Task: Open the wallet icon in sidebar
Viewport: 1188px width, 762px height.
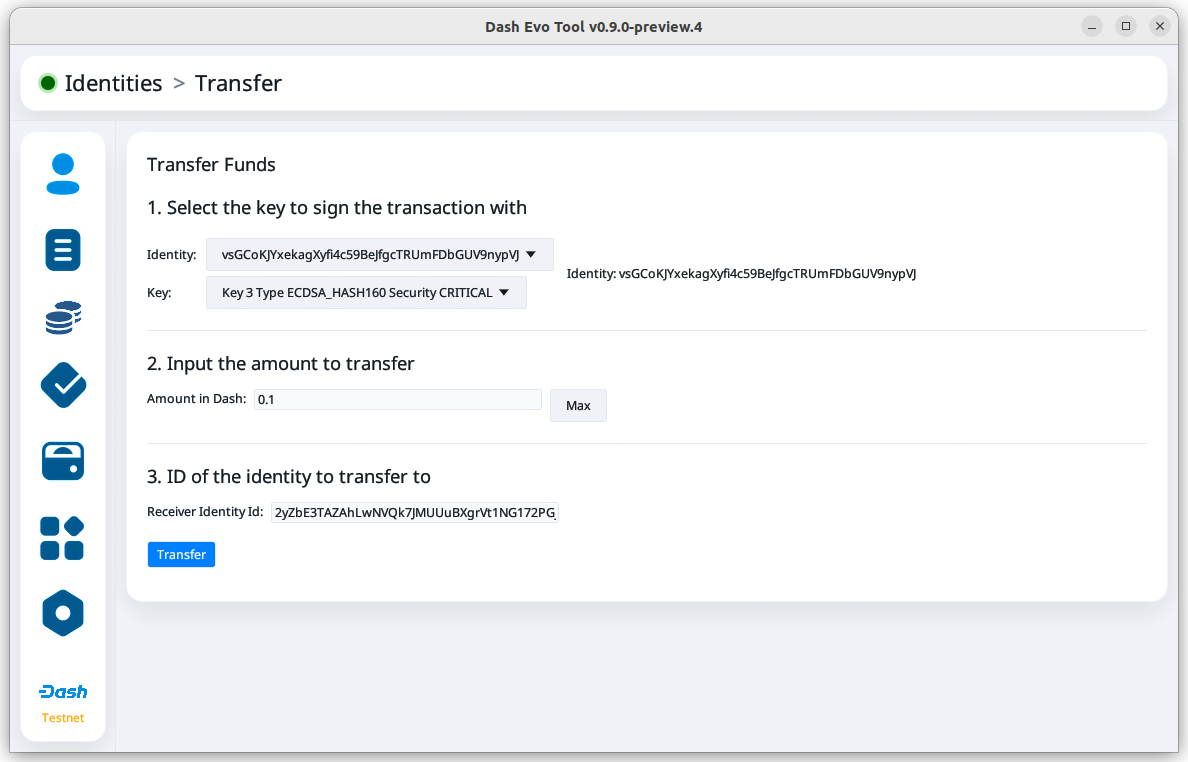Action: tap(63, 461)
